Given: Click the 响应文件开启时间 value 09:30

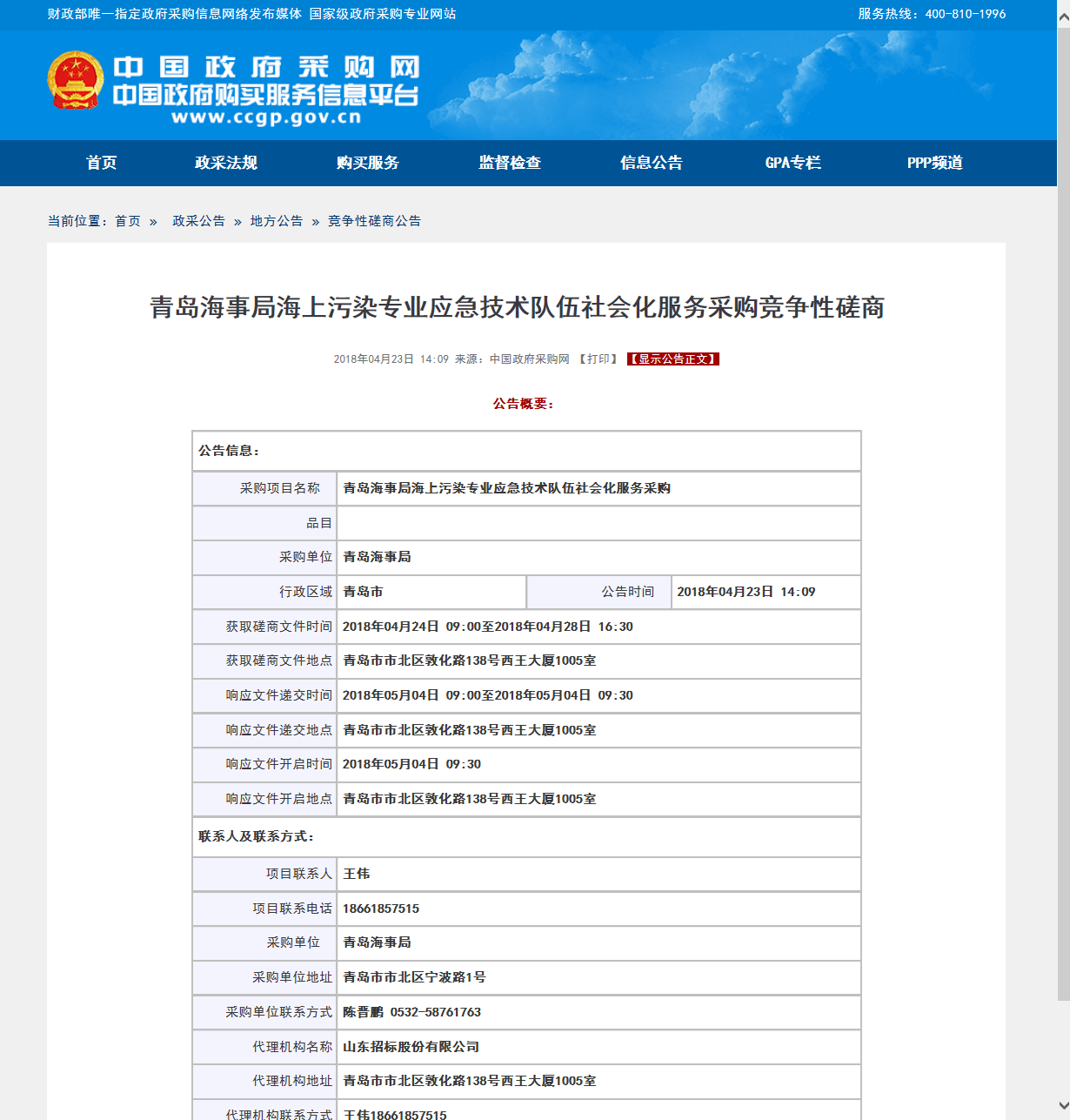Looking at the screenshot, I should tap(412, 764).
